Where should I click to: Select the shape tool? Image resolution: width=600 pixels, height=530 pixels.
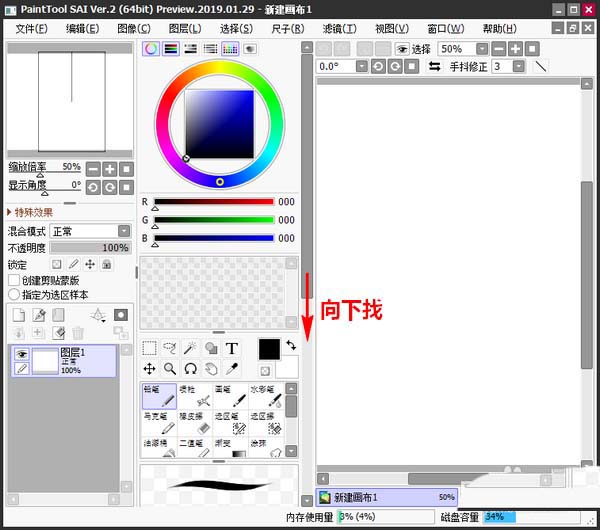click(x=211, y=348)
